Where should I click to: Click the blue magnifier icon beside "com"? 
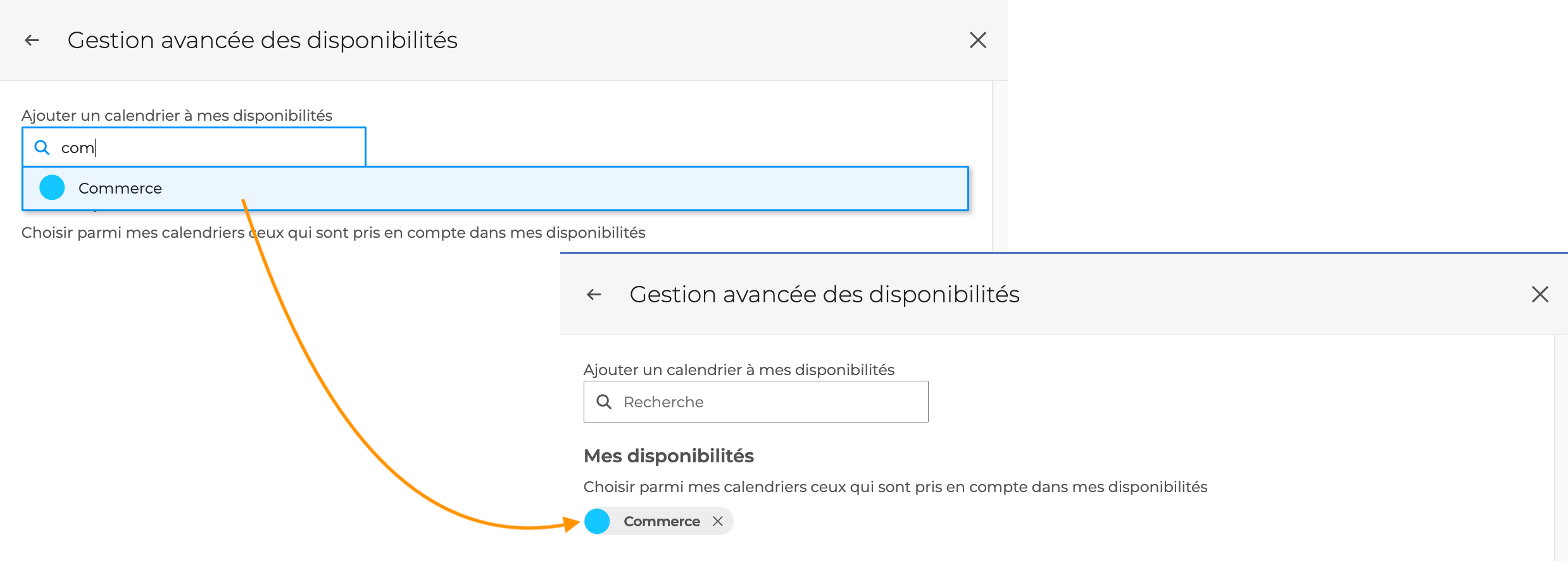(42, 147)
